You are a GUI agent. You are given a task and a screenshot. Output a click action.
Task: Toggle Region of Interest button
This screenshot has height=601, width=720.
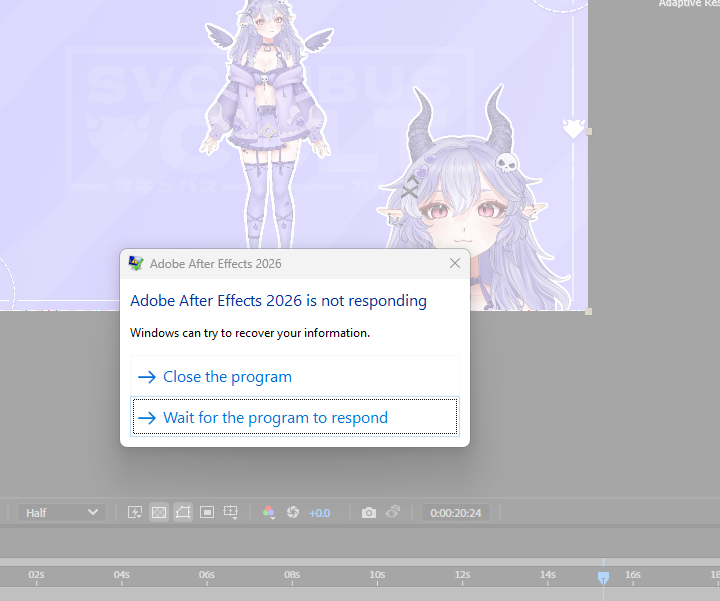[x=207, y=512]
